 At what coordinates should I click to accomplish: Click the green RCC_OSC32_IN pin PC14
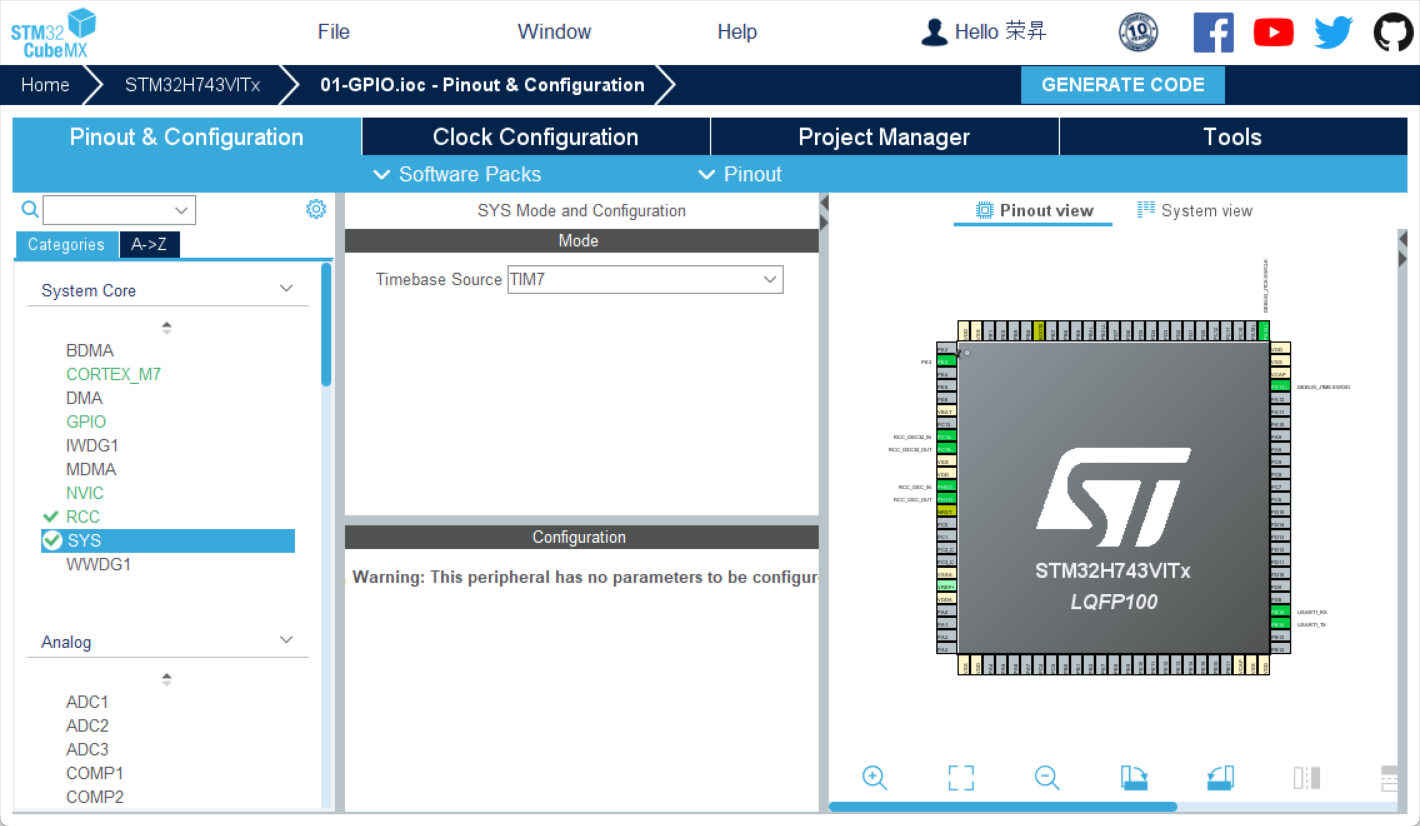(946, 437)
